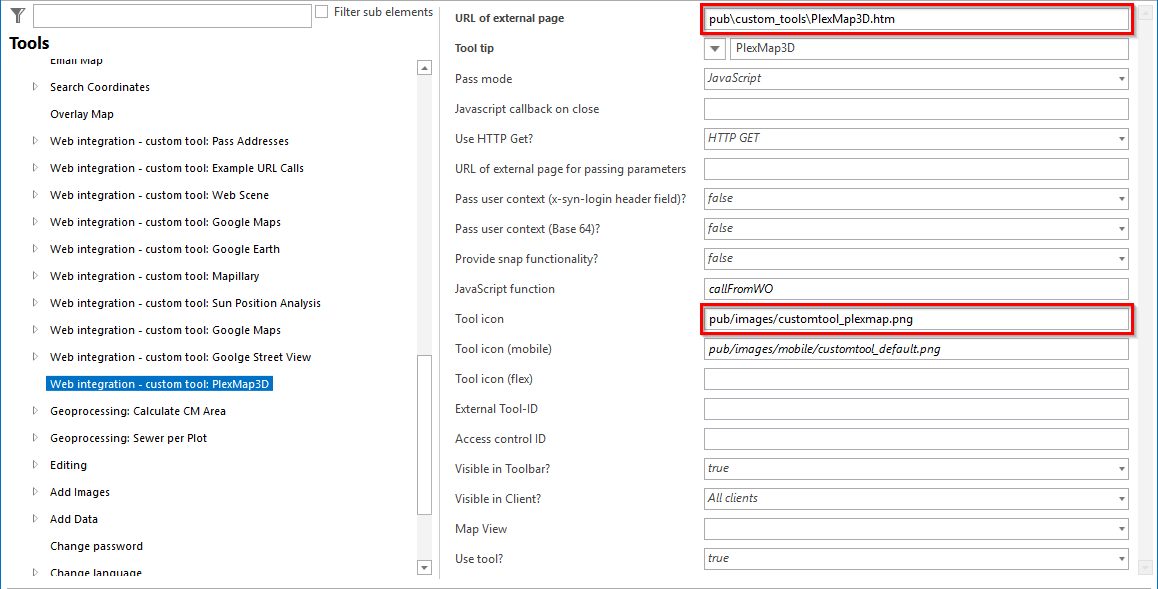Enable the Filter sub elements checkbox
Viewport: 1158px width, 589px height.
click(x=321, y=10)
